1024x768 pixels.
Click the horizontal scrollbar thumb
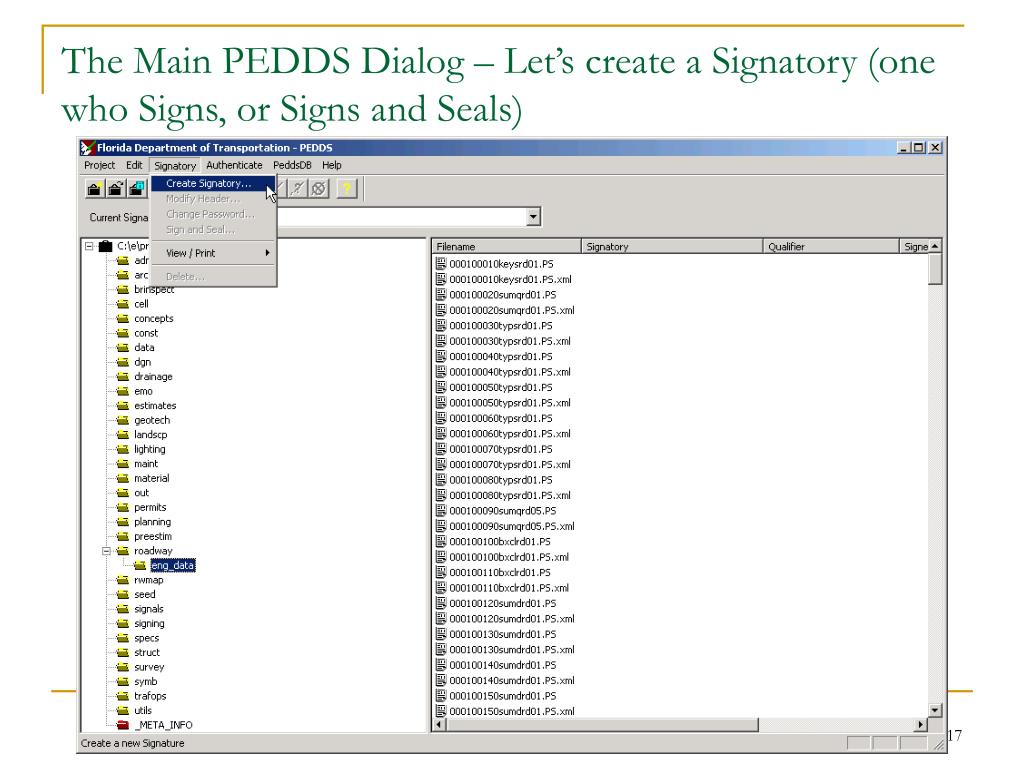(601, 724)
